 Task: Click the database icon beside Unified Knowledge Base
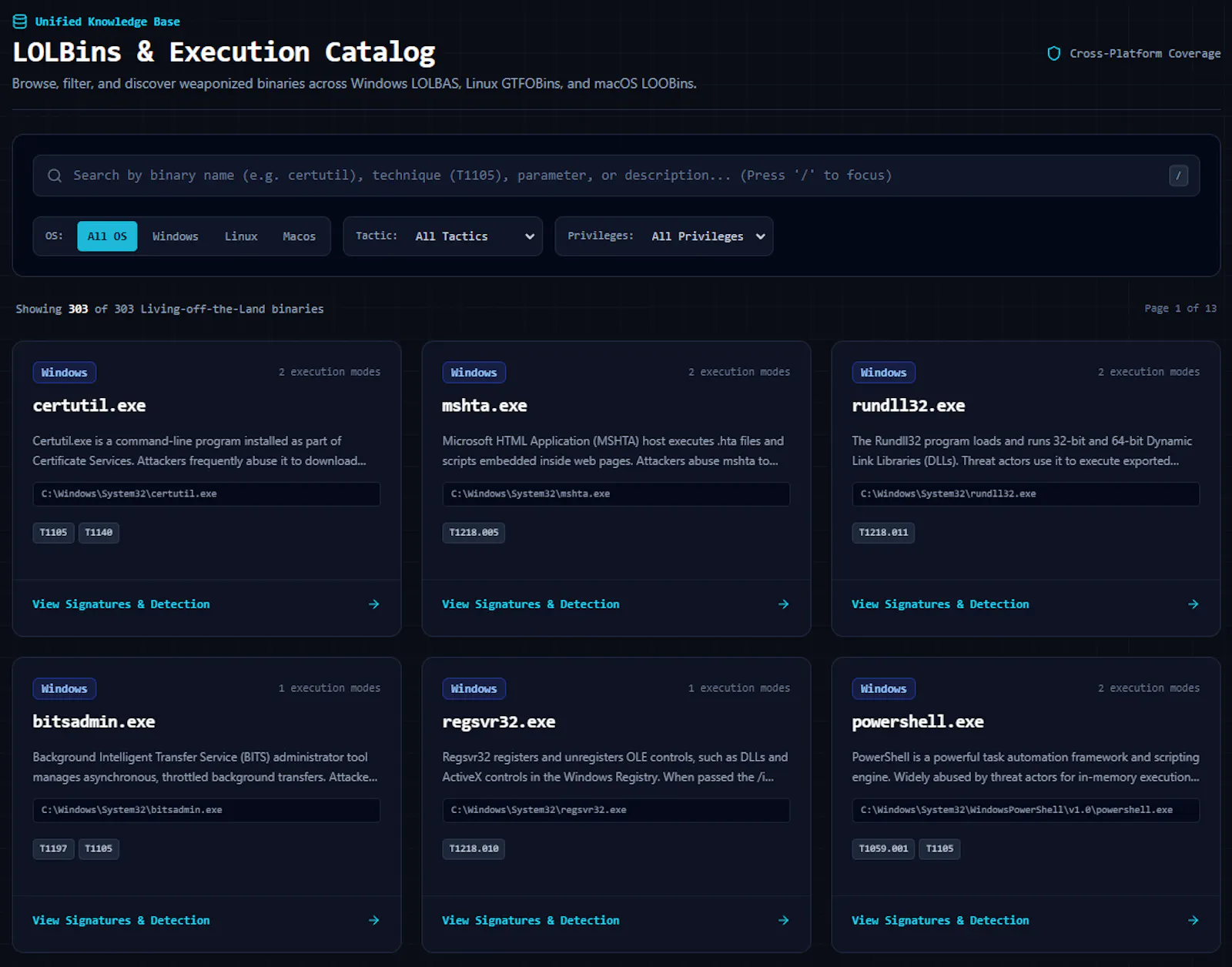[20, 22]
